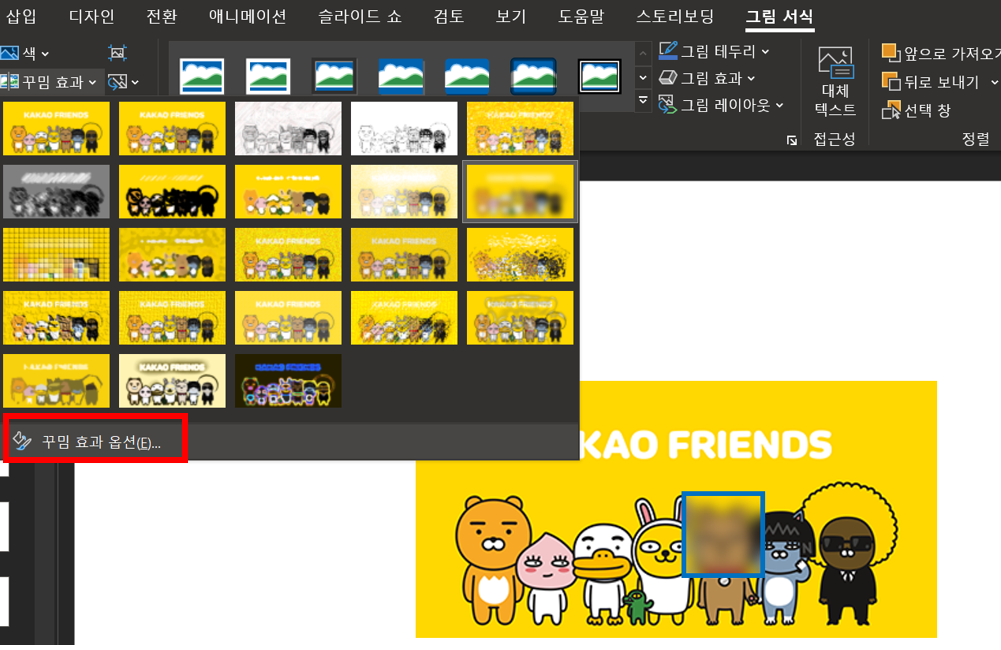This screenshot has width=1001, height=650.
Task: Switch to the 스토리보딩 tab
Action: tap(675, 17)
